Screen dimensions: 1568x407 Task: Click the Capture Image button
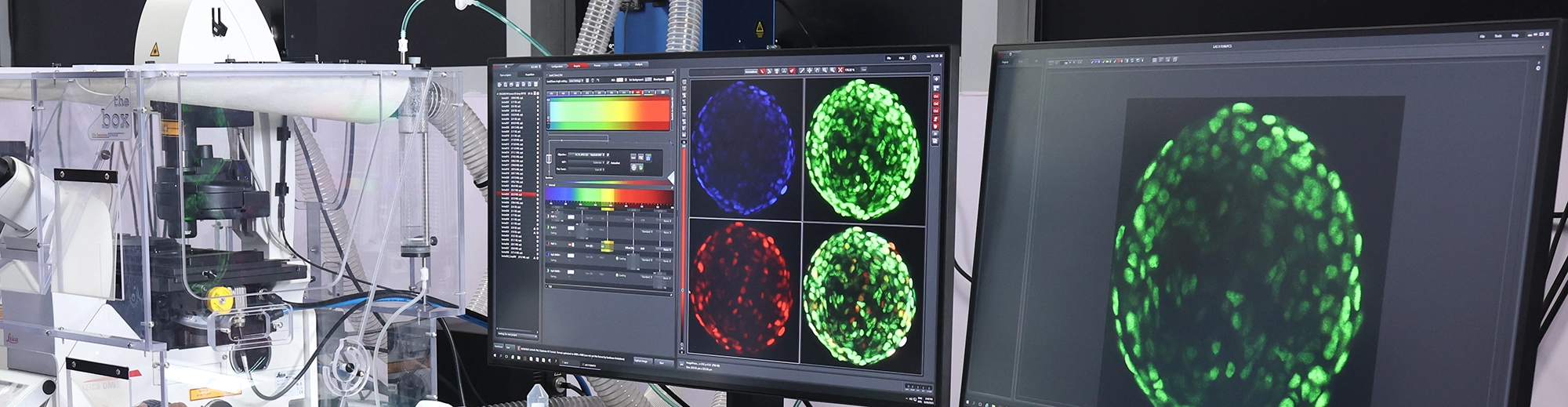(x=641, y=360)
